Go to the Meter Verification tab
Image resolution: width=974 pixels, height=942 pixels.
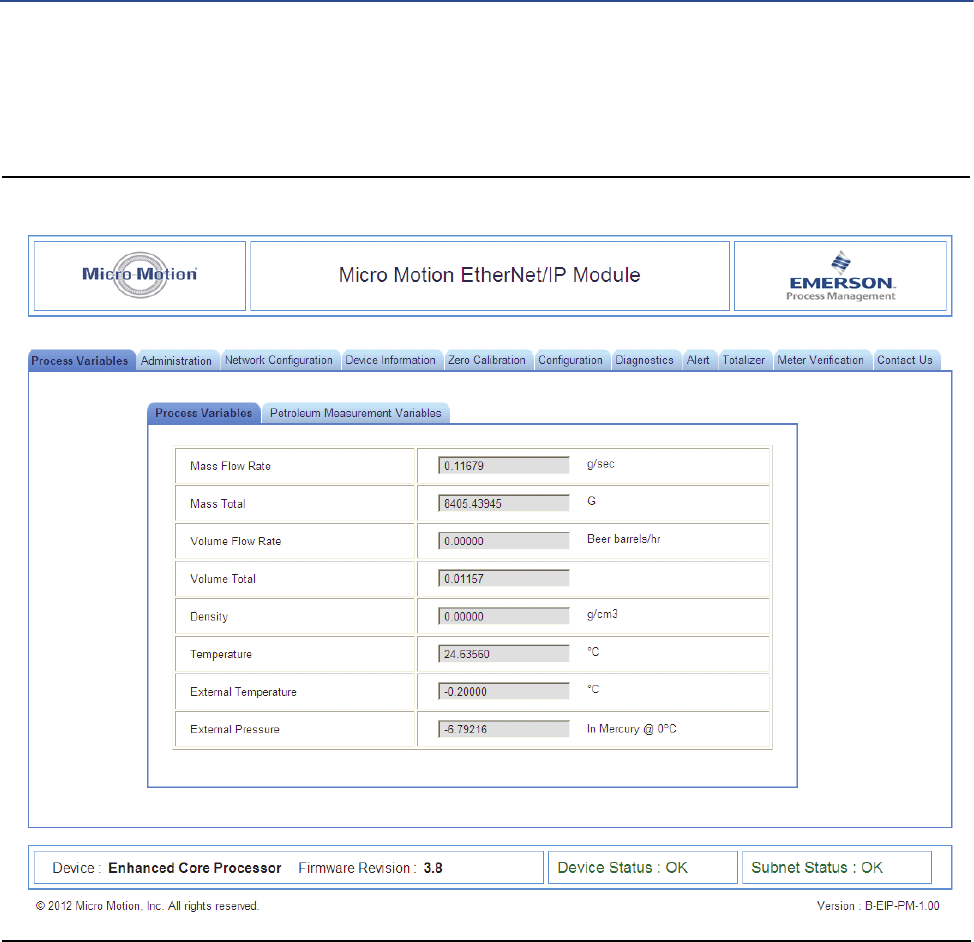821,360
